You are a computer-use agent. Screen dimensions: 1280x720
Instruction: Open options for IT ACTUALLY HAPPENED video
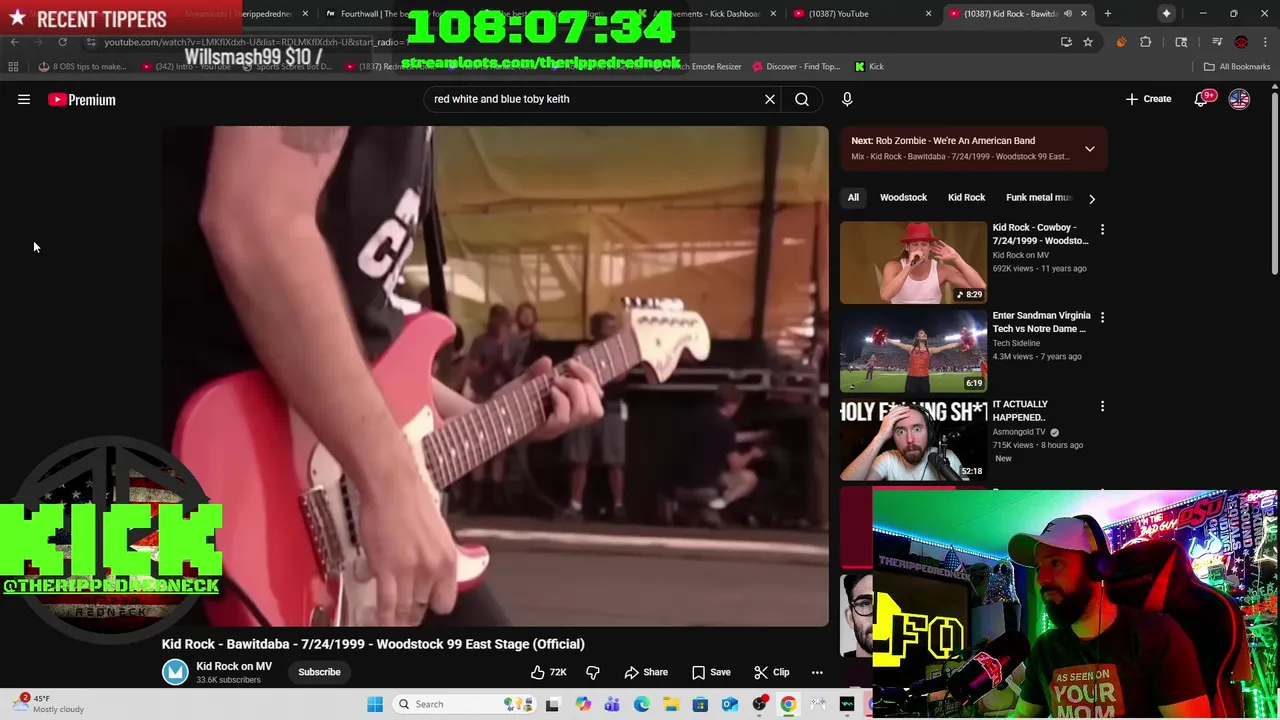tap(1102, 407)
